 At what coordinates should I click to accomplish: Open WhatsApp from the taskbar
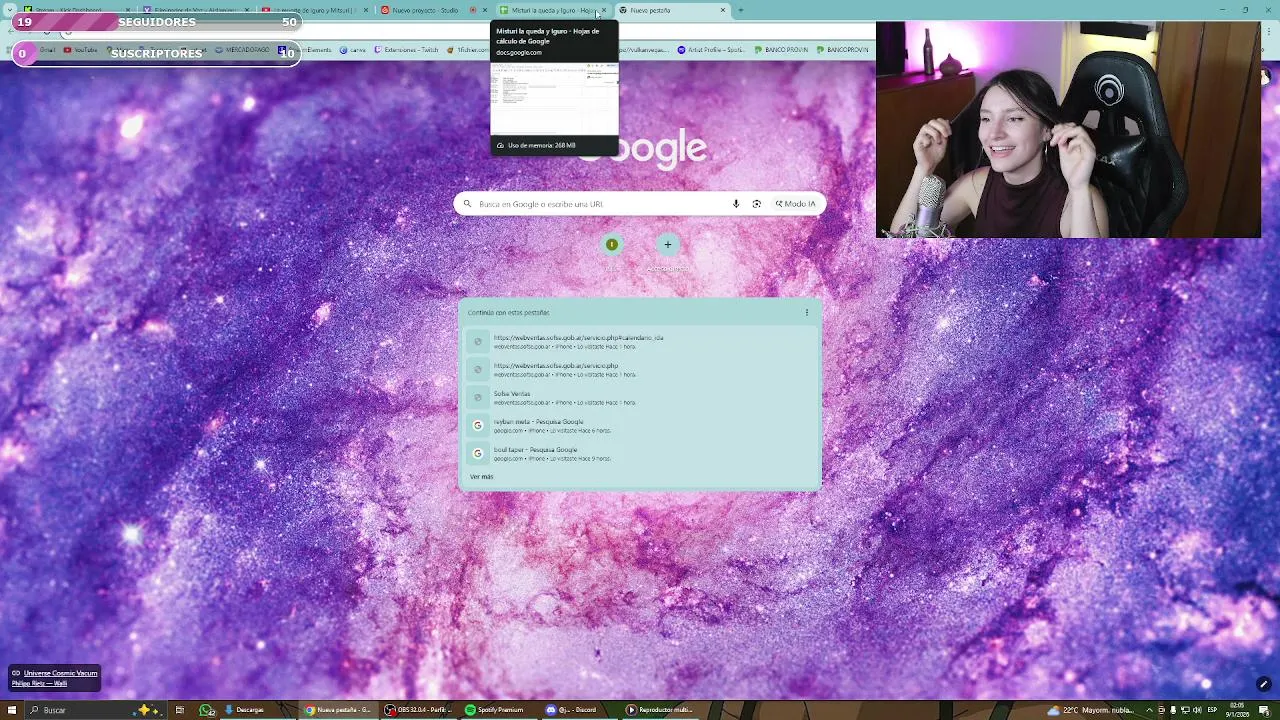point(207,710)
